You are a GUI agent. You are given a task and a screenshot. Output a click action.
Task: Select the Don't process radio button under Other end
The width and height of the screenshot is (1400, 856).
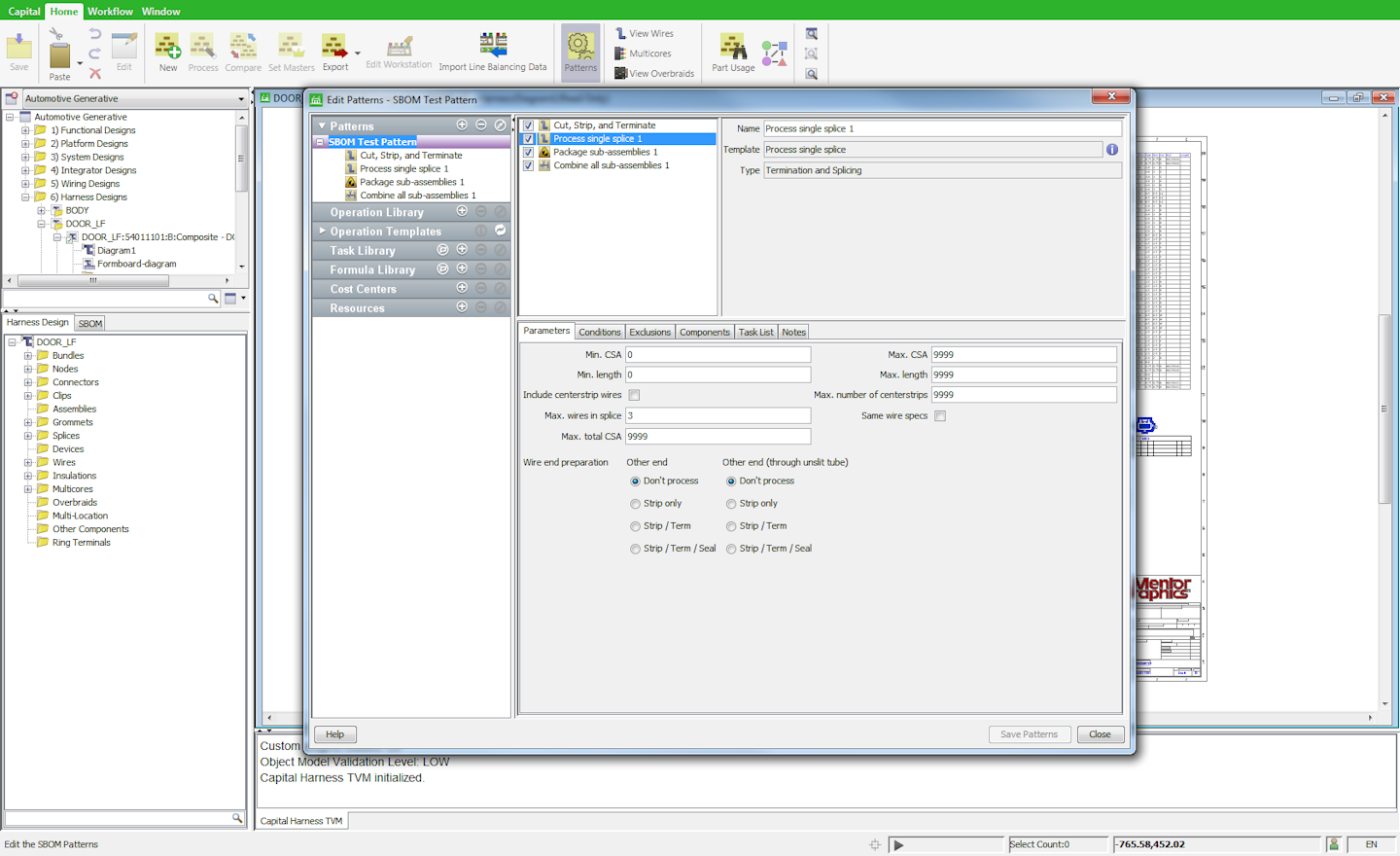[635, 481]
